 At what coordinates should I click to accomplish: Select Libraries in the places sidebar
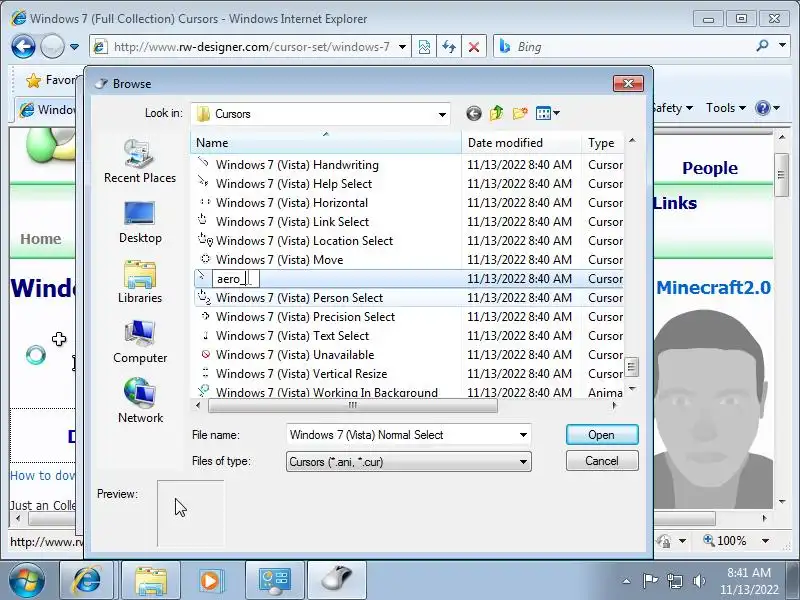click(140, 282)
